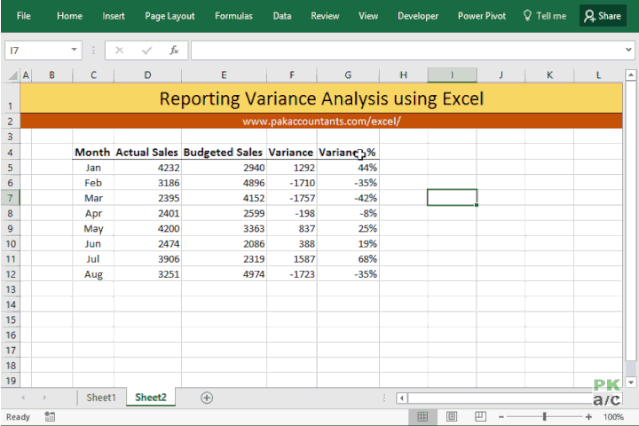The height and width of the screenshot is (426, 639).
Task: Click the Select All corner triangle
Action: tap(13, 75)
